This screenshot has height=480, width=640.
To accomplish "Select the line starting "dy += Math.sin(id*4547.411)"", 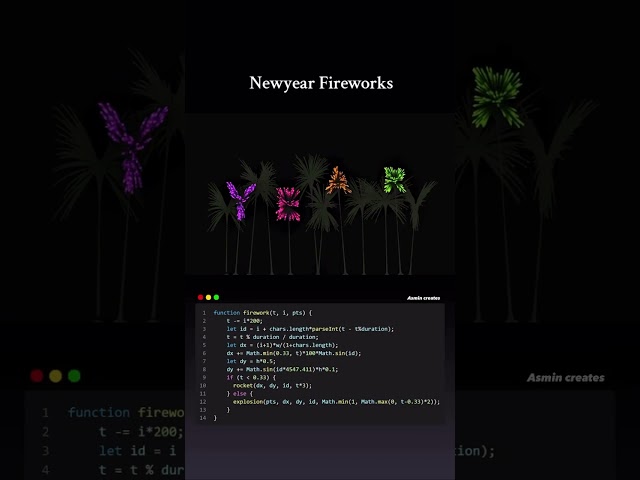I will [x=282, y=369].
